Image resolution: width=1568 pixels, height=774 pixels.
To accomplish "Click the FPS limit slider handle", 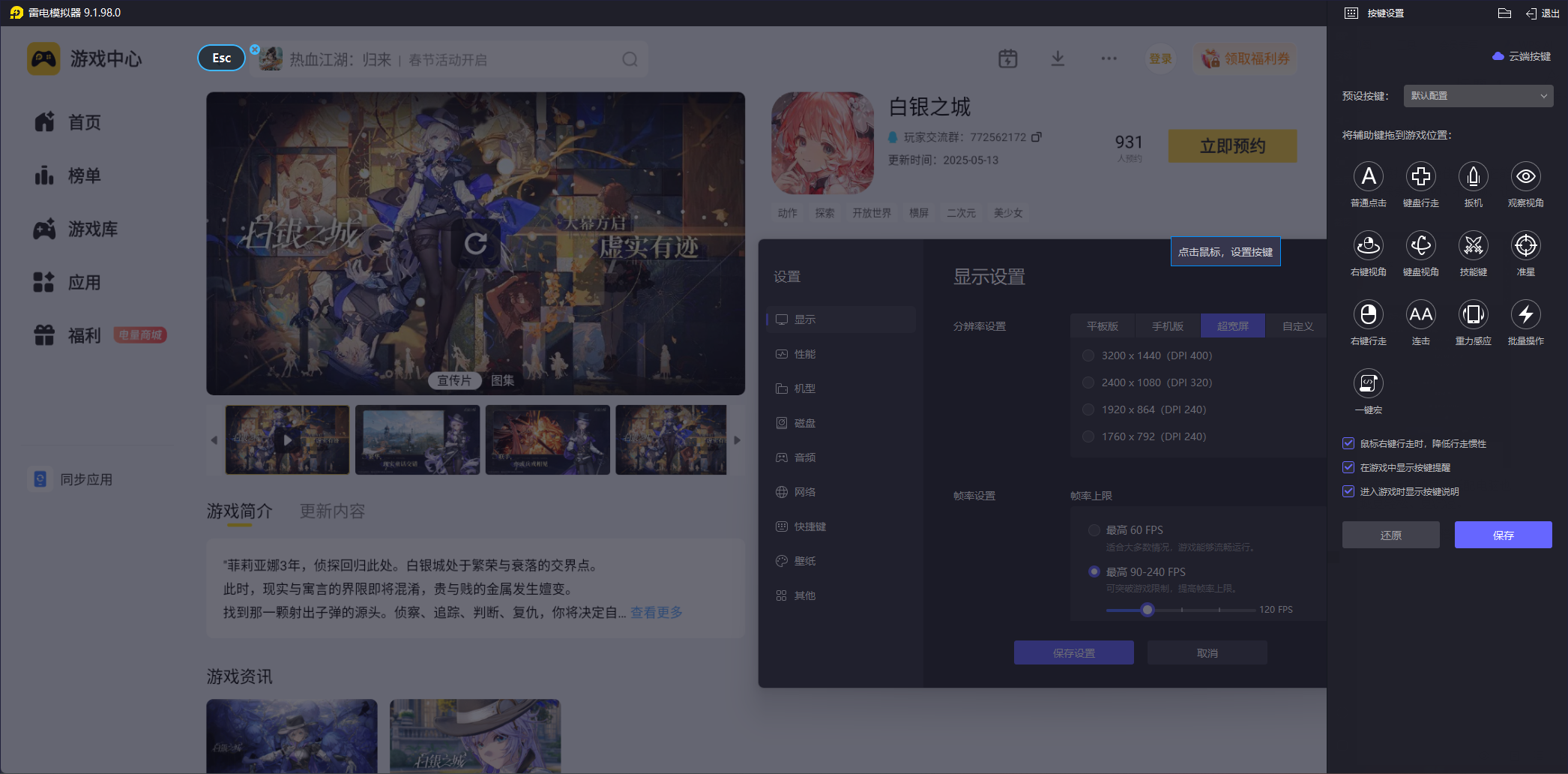I will click(1147, 610).
